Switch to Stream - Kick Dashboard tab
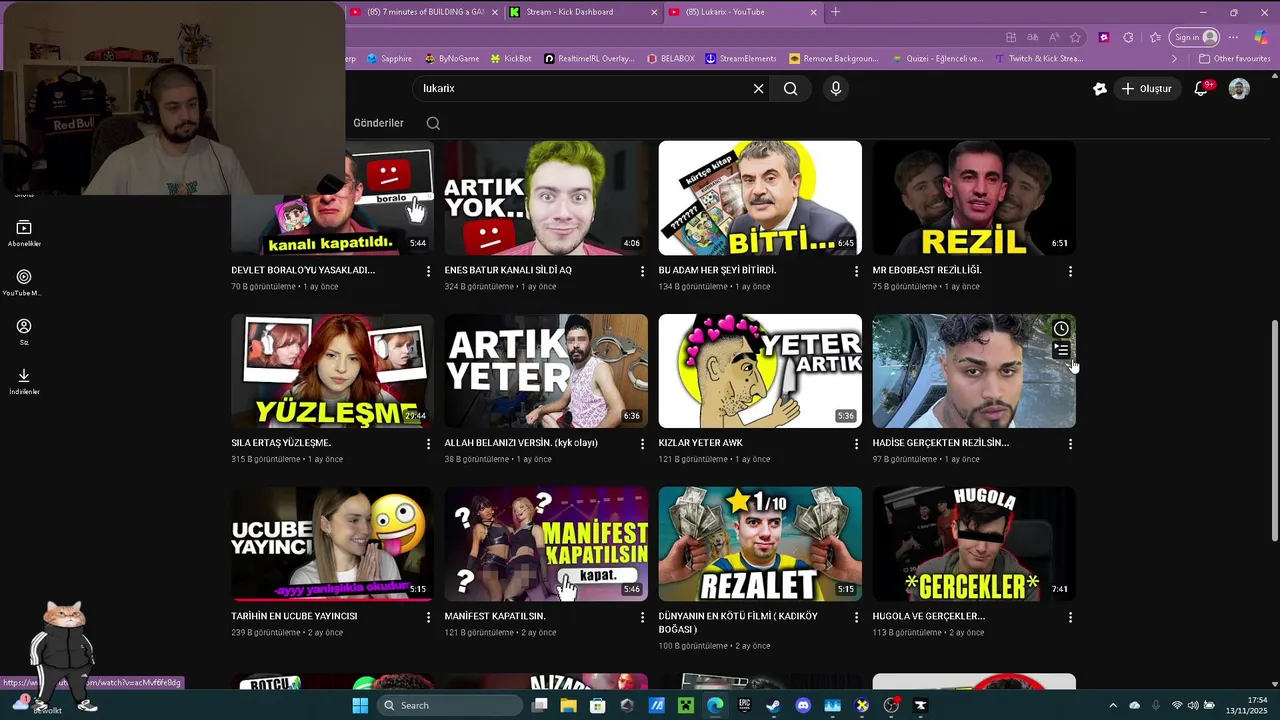1280x720 pixels. 581,12
